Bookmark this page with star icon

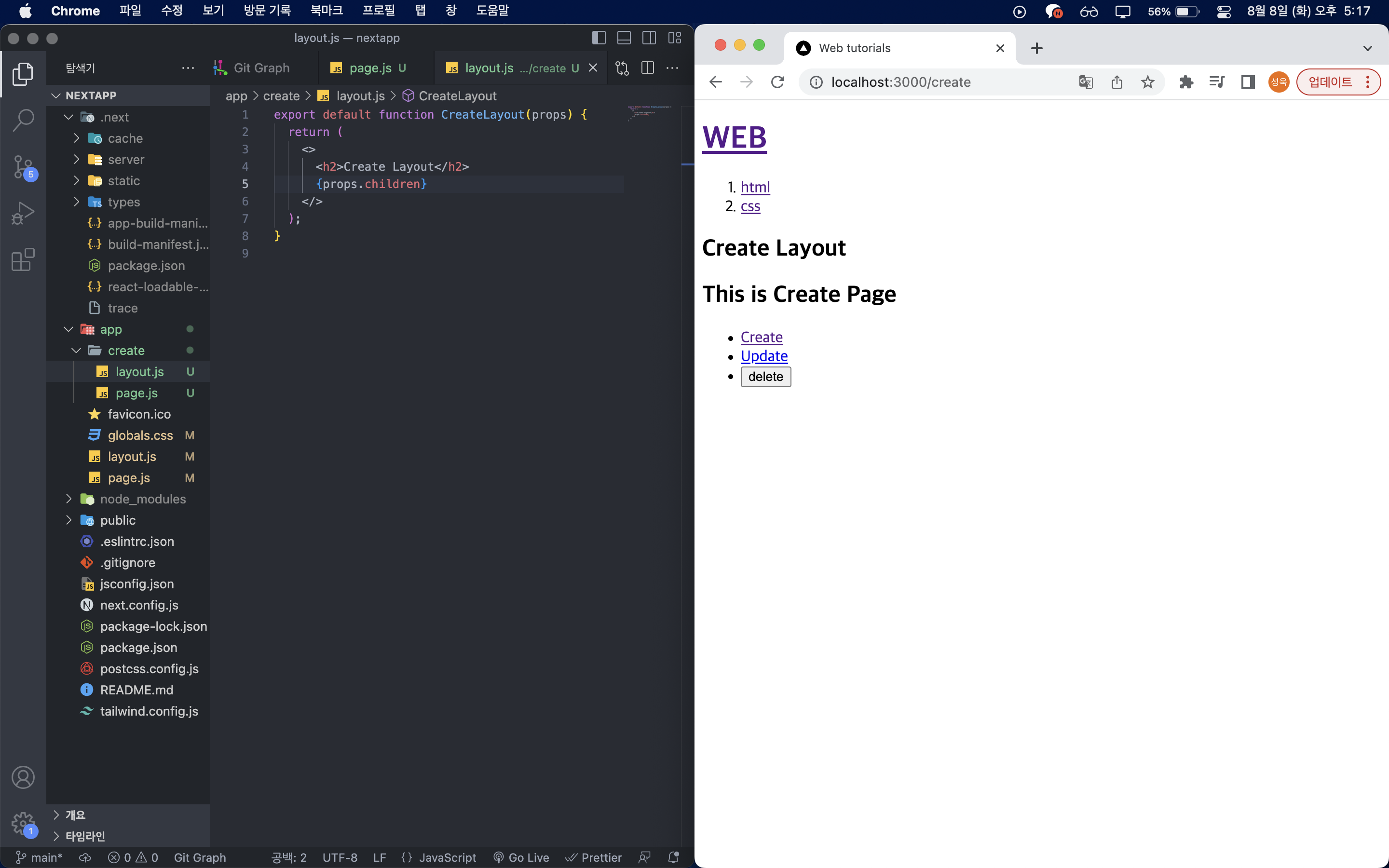pyautogui.click(x=1147, y=82)
